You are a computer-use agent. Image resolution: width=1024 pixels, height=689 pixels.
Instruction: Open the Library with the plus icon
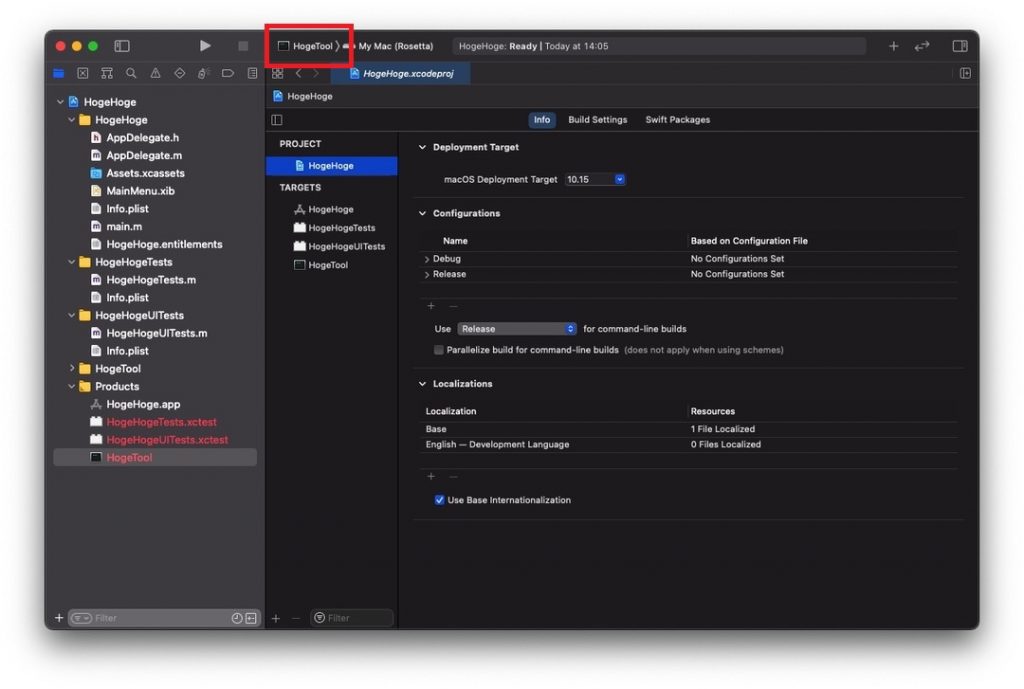[893, 46]
